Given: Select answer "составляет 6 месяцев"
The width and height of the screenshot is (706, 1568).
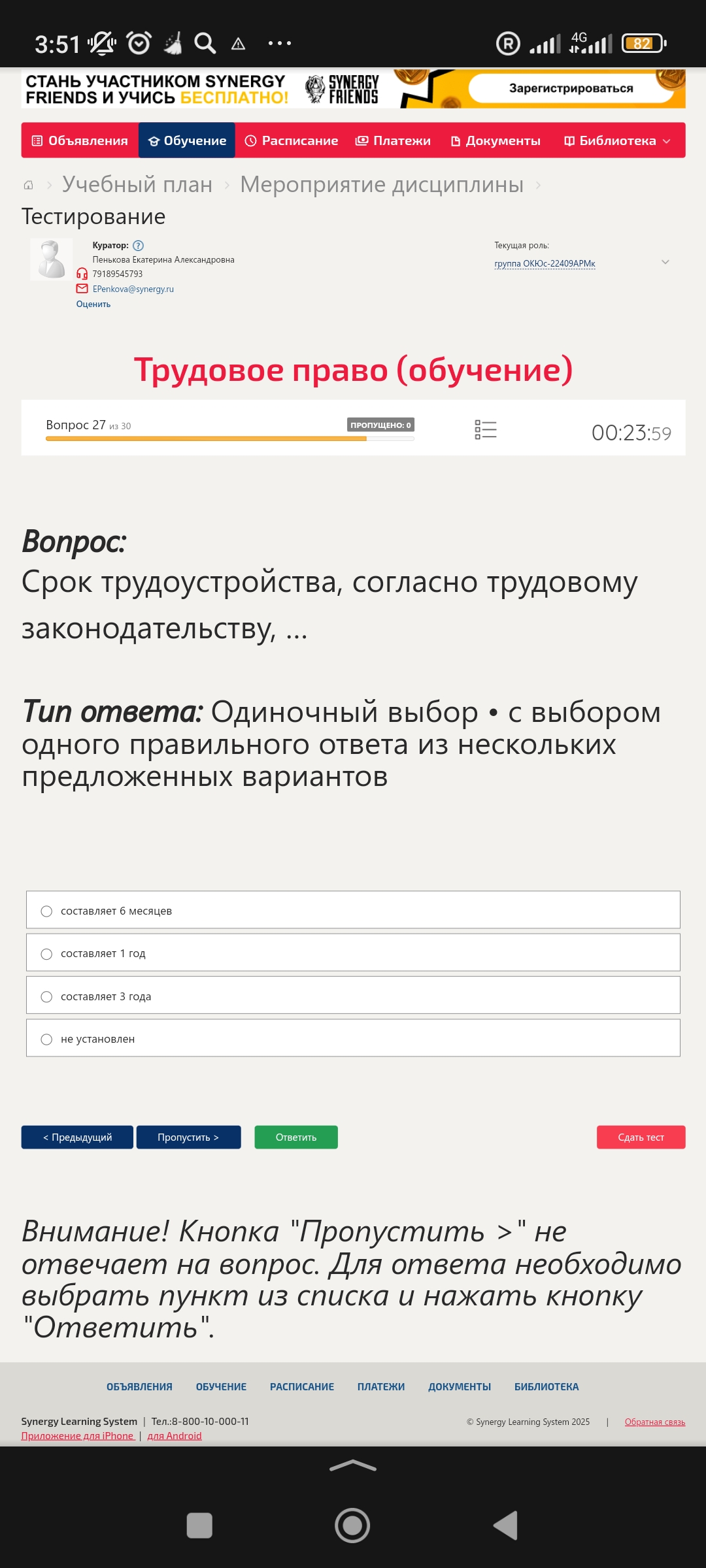Looking at the screenshot, I should [x=46, y=911].
